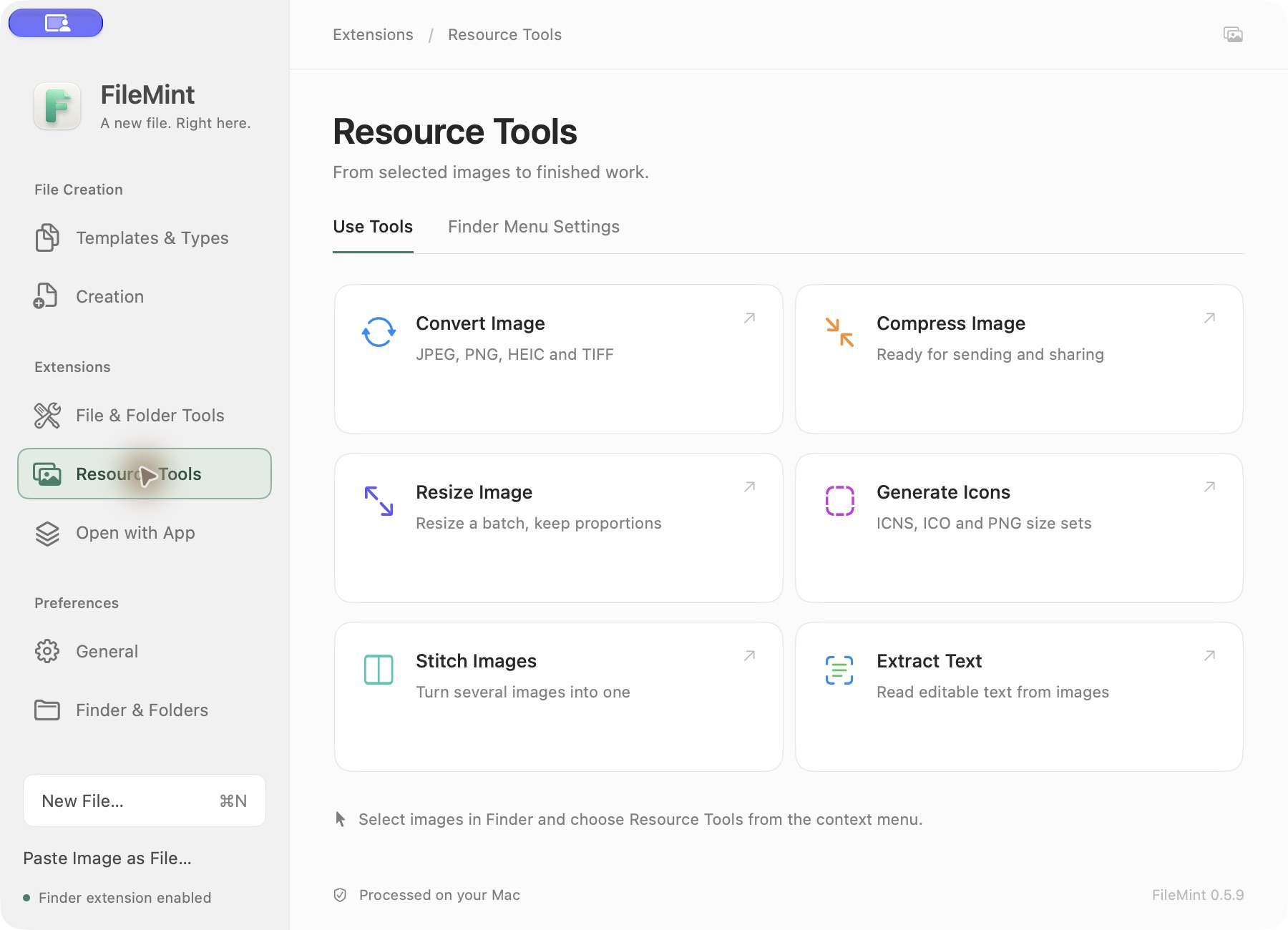This screenshot has width=1288, height=930.
Task: Open the Convert Image tool title
Action: (480, 323)
